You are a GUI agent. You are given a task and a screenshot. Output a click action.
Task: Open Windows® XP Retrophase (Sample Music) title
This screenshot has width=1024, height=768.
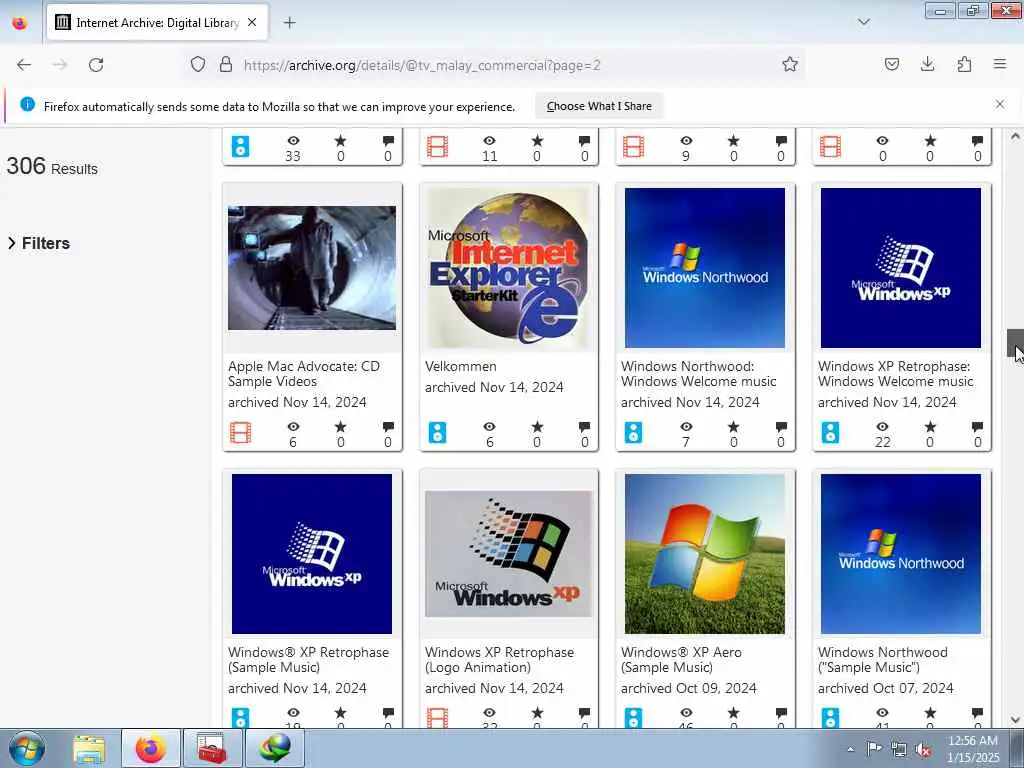click(308, 660)
